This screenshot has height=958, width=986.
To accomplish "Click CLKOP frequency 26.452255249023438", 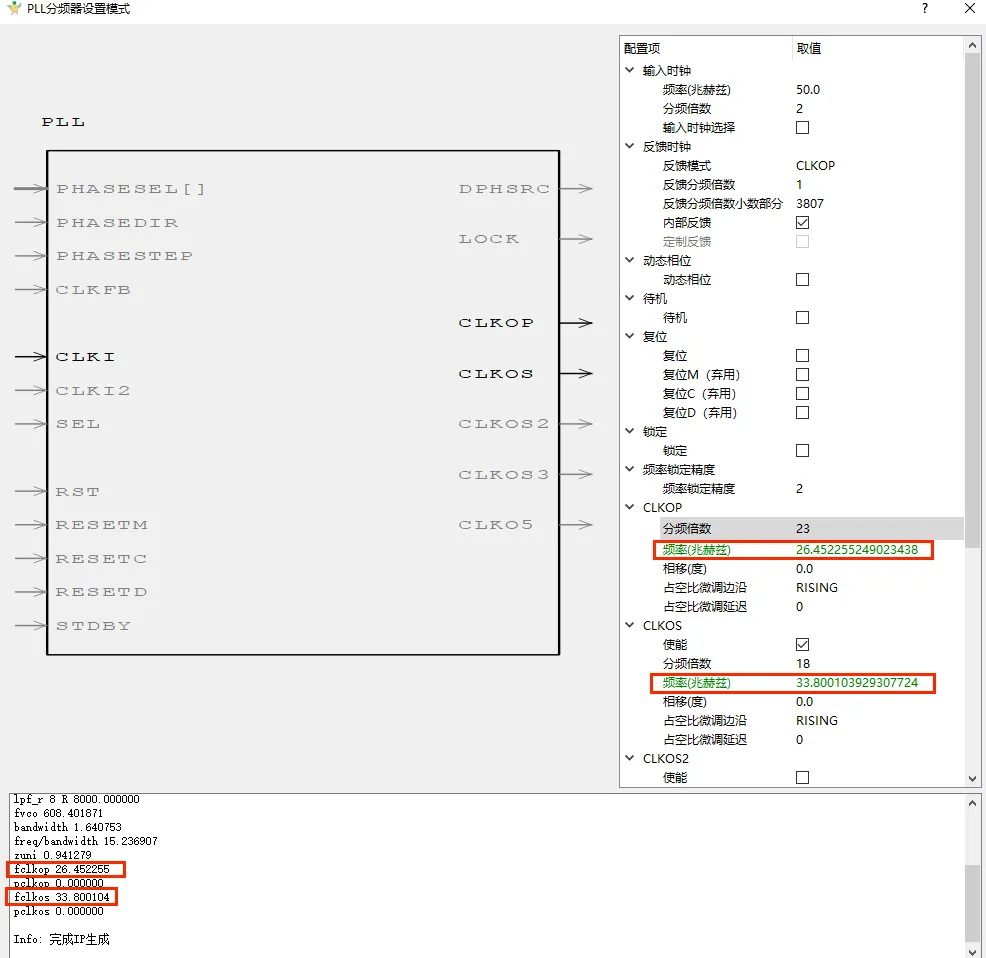I will point(856,550).
